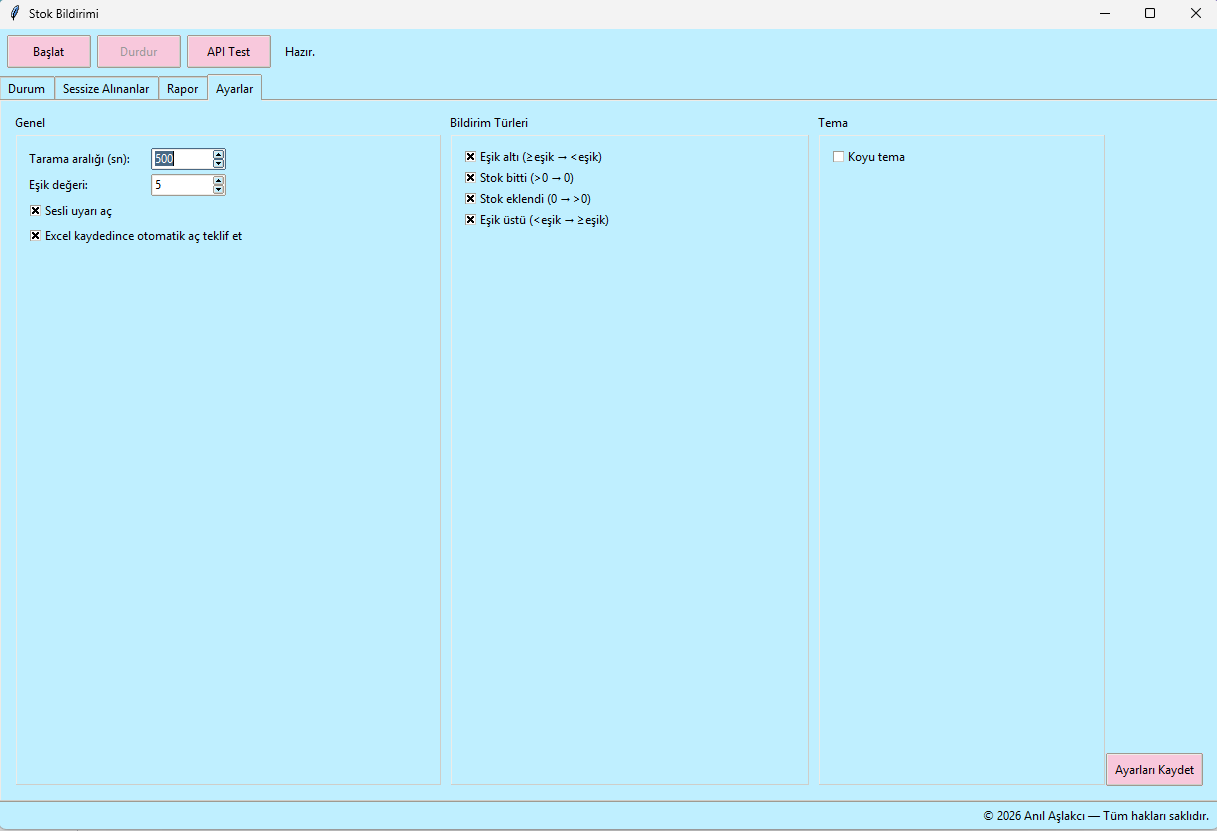Toggle the Eşik altı notification checkbox

(x=470, y=157)
